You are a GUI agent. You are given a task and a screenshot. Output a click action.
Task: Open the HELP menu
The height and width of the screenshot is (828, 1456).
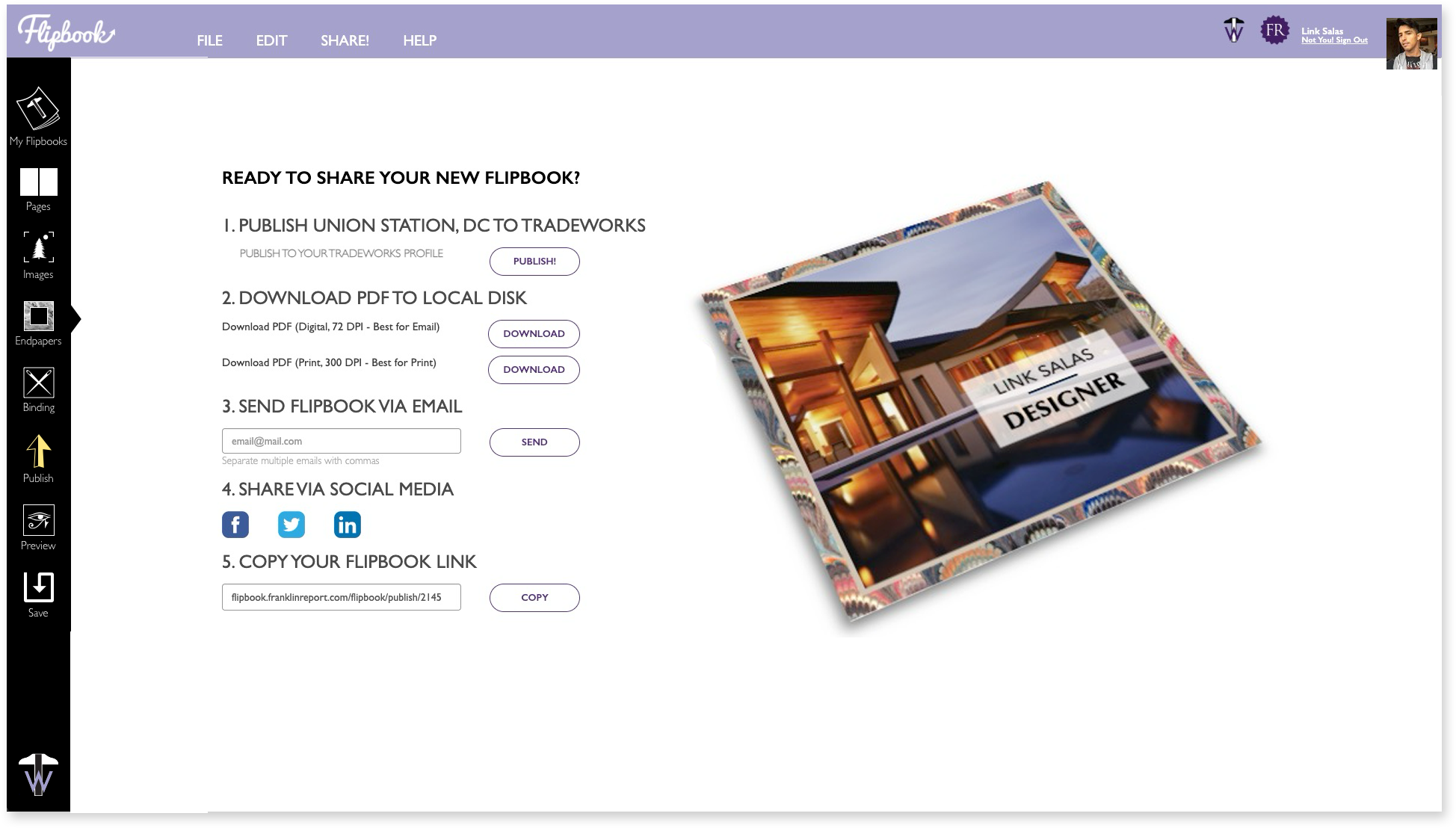click(x=419, y=40)
